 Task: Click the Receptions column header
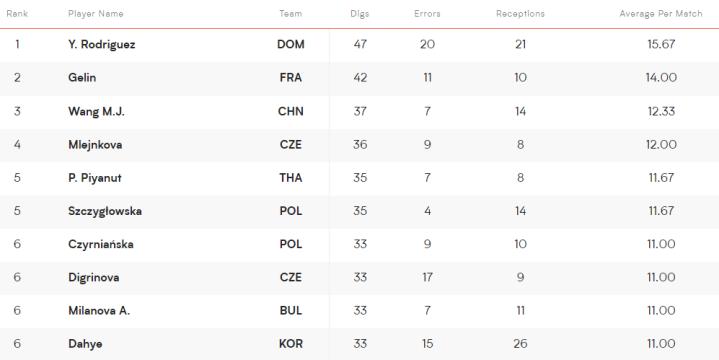point(520,14)
